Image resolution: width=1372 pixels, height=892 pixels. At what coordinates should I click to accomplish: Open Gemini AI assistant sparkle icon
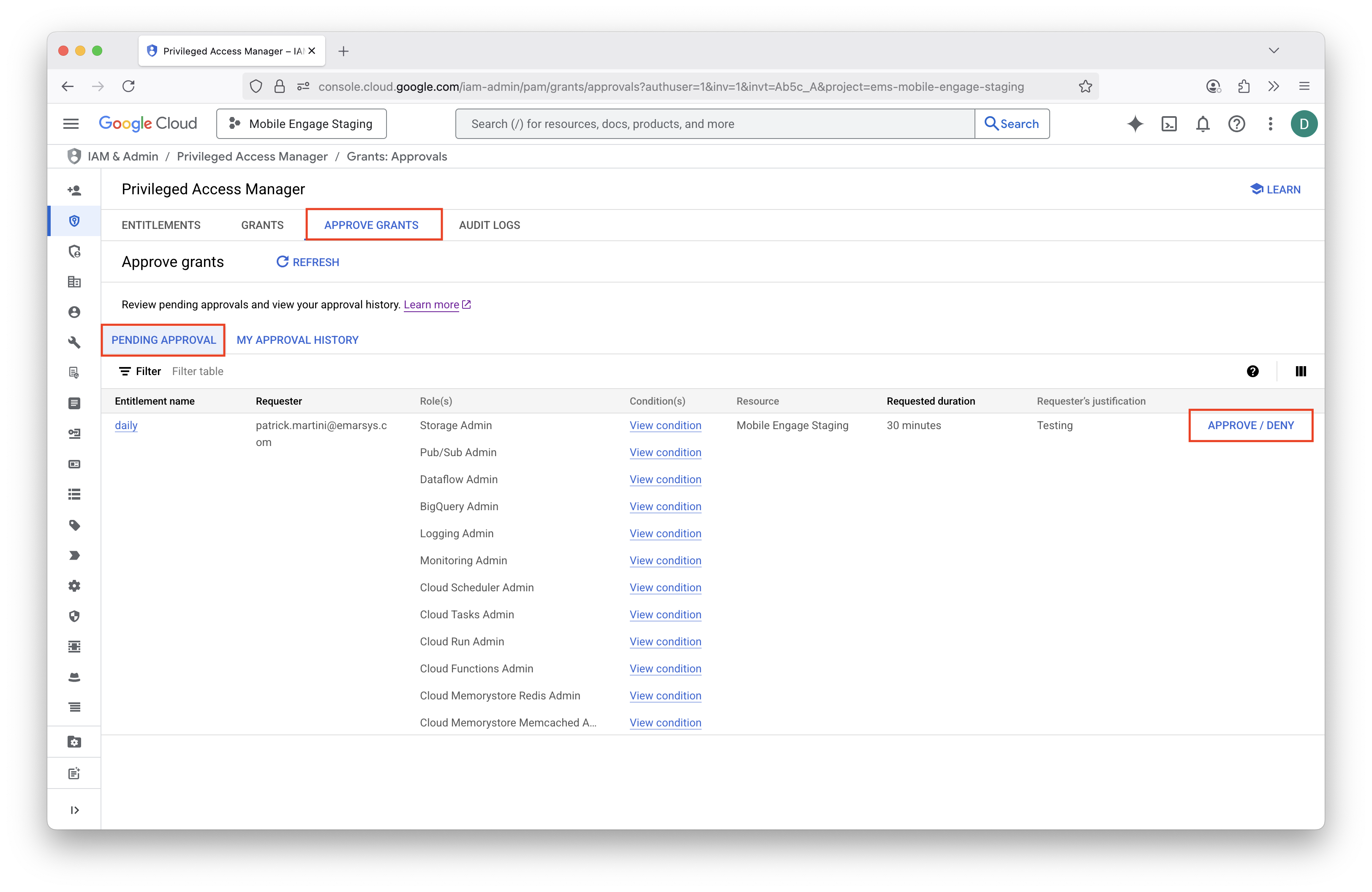[x=1135, y=124]
